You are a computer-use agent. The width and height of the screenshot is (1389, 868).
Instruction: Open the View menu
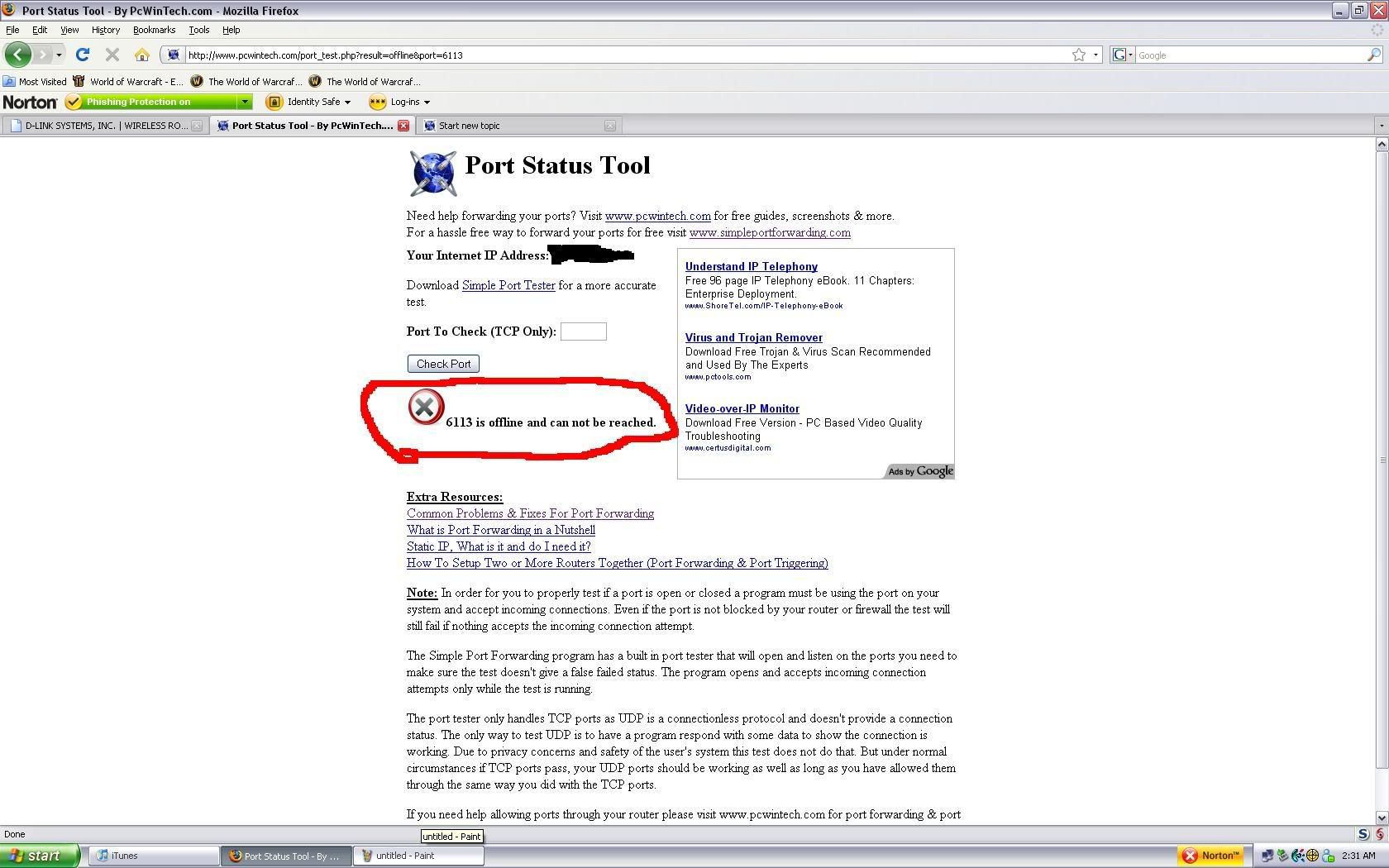(x=69, y=30)
